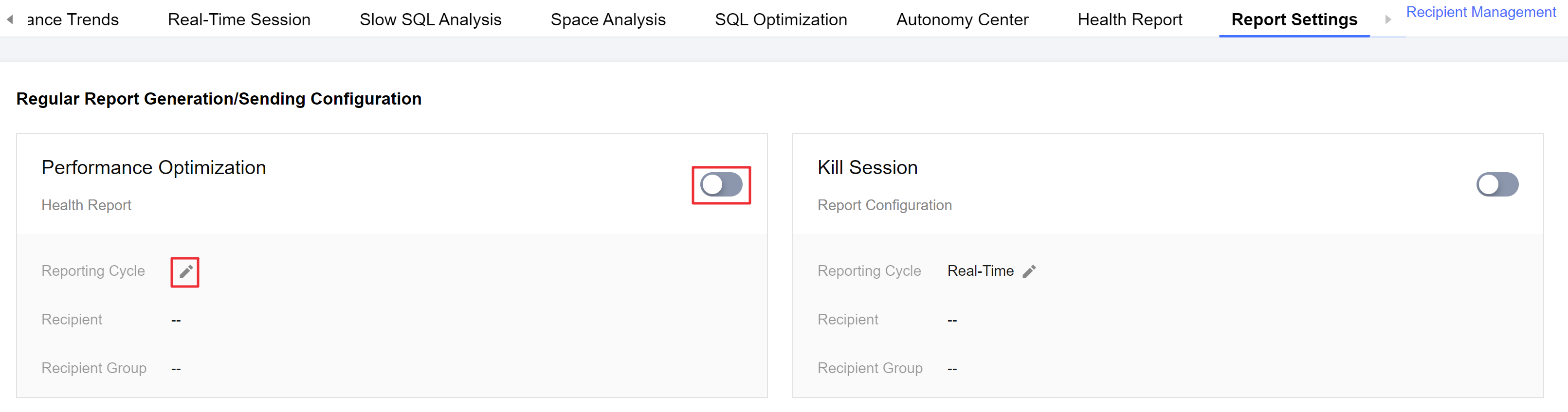Edit the Performance Optimization reporting cycle
Image resolution: width=1568 pixels, height=412 pixels.
[x=185, y=271]
